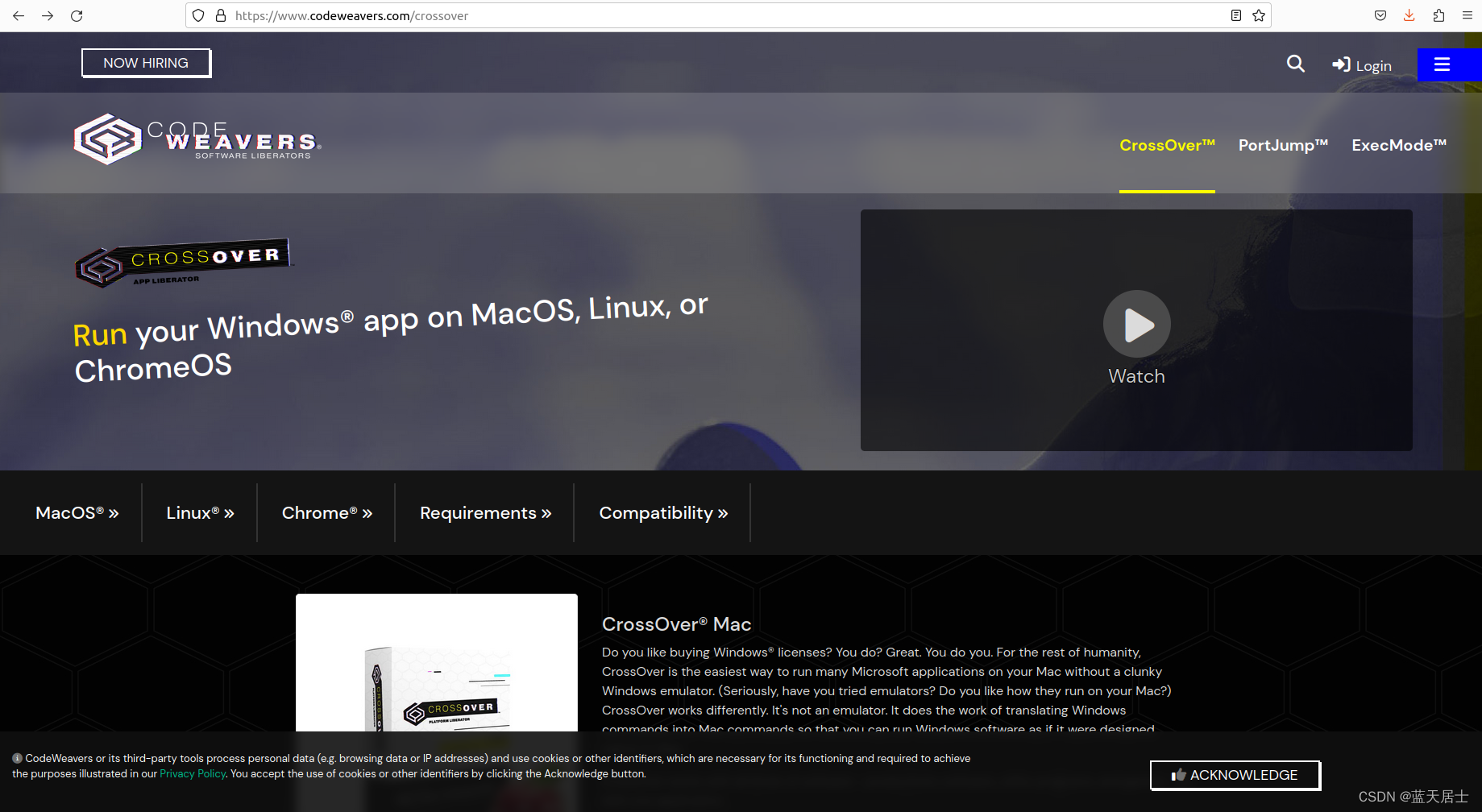This screenshot has width=1482, height=812.
Task: Go back with the browser back arrow
Action: tap(19, 15)
